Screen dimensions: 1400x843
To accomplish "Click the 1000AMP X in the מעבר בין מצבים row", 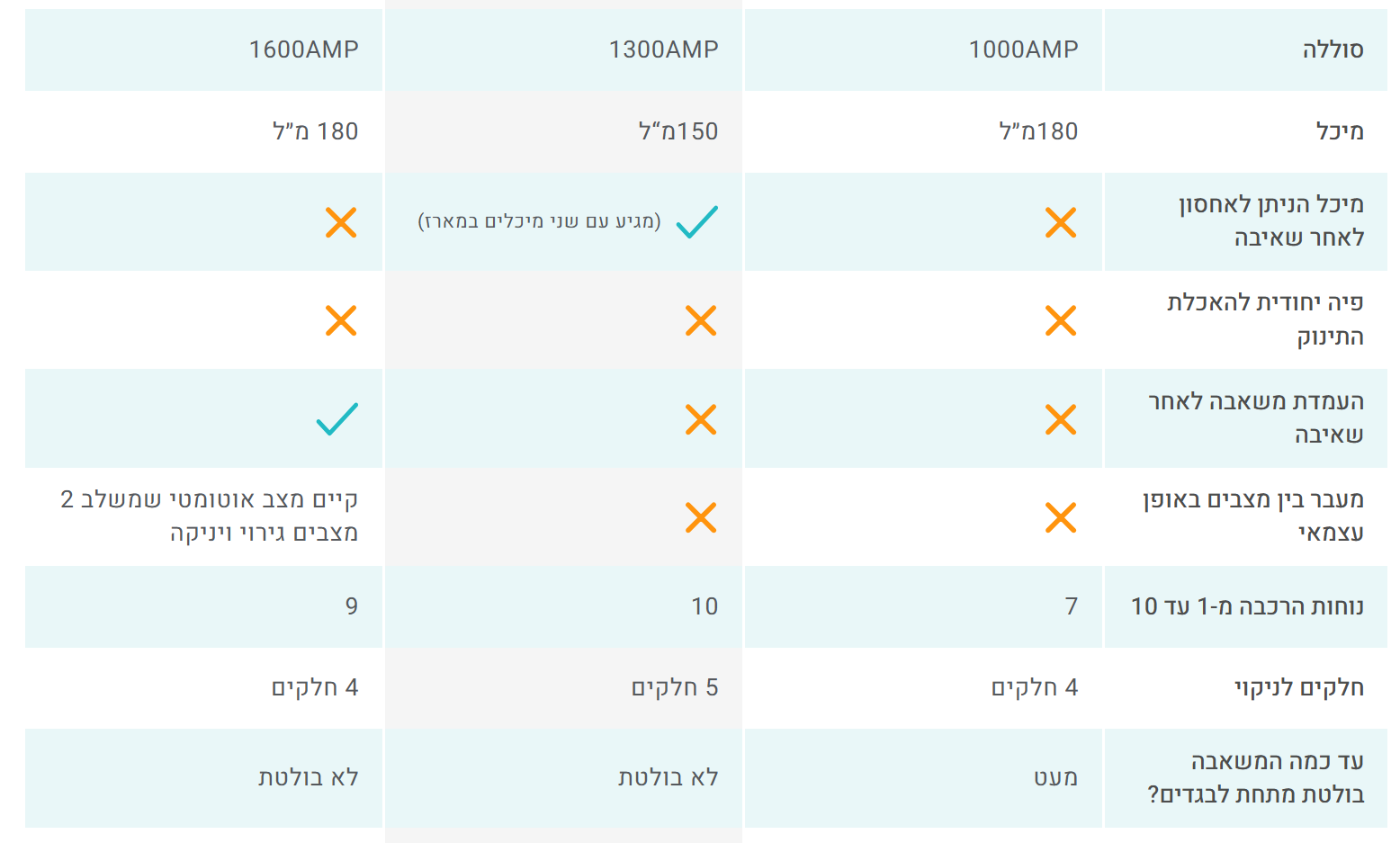I will pyautogui.click(x=1061, y=517).
